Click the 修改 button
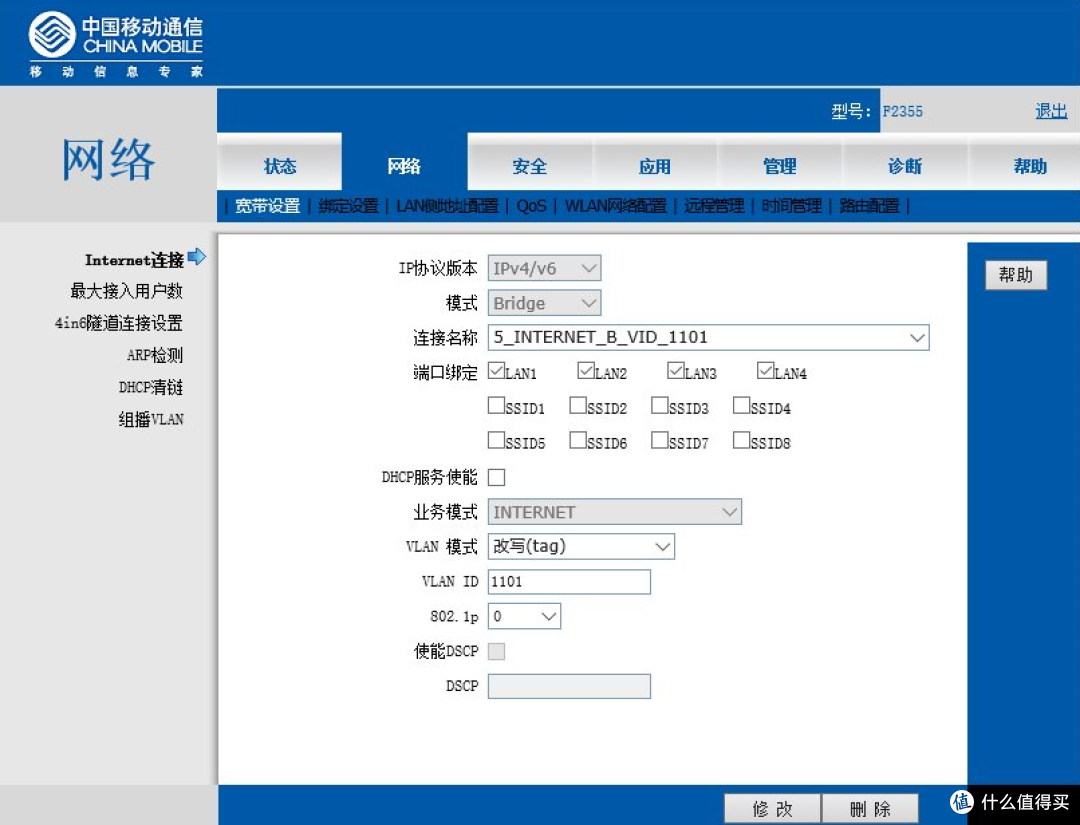 (772, 808)
